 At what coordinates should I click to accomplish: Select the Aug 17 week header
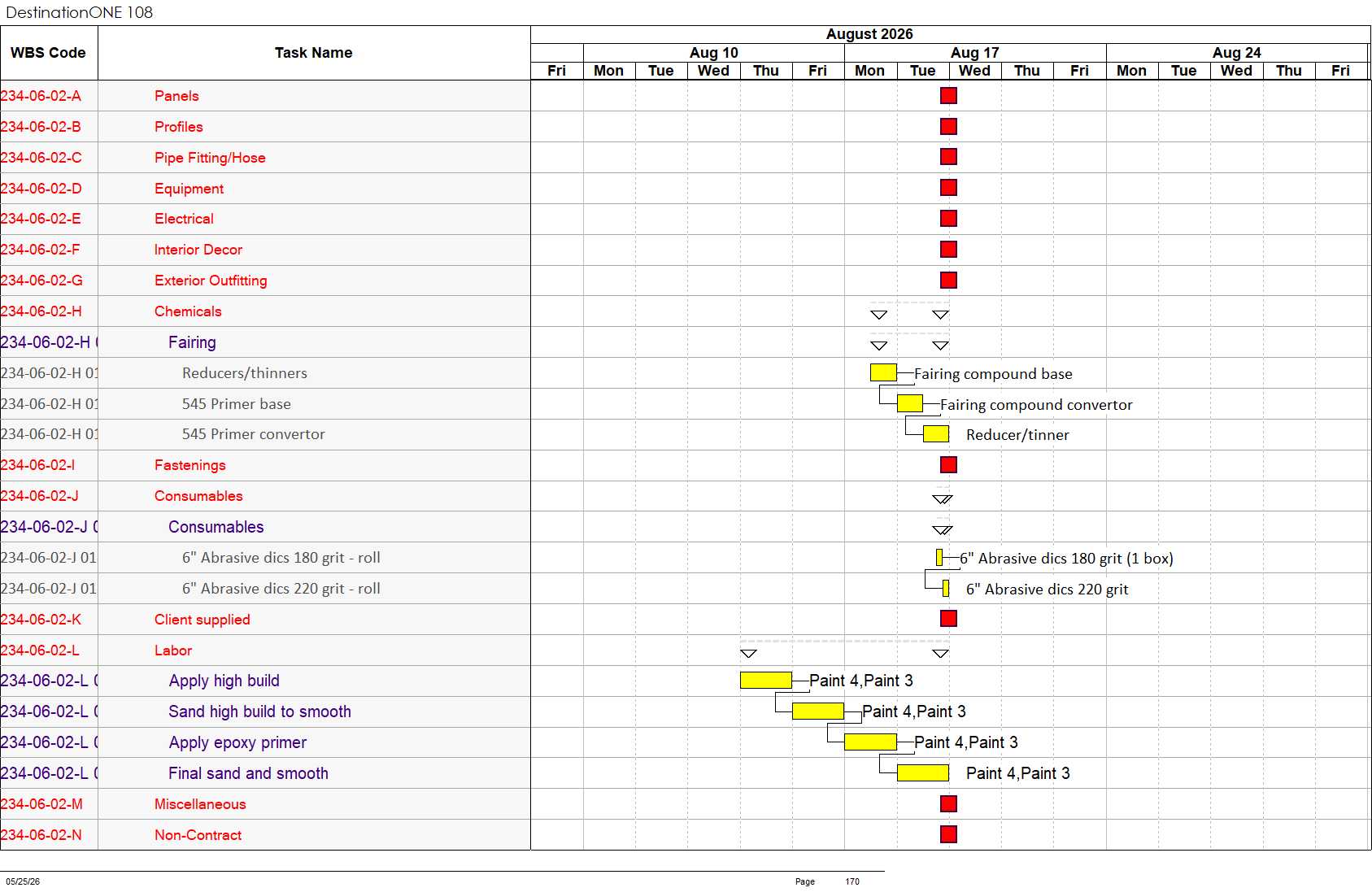975,53
